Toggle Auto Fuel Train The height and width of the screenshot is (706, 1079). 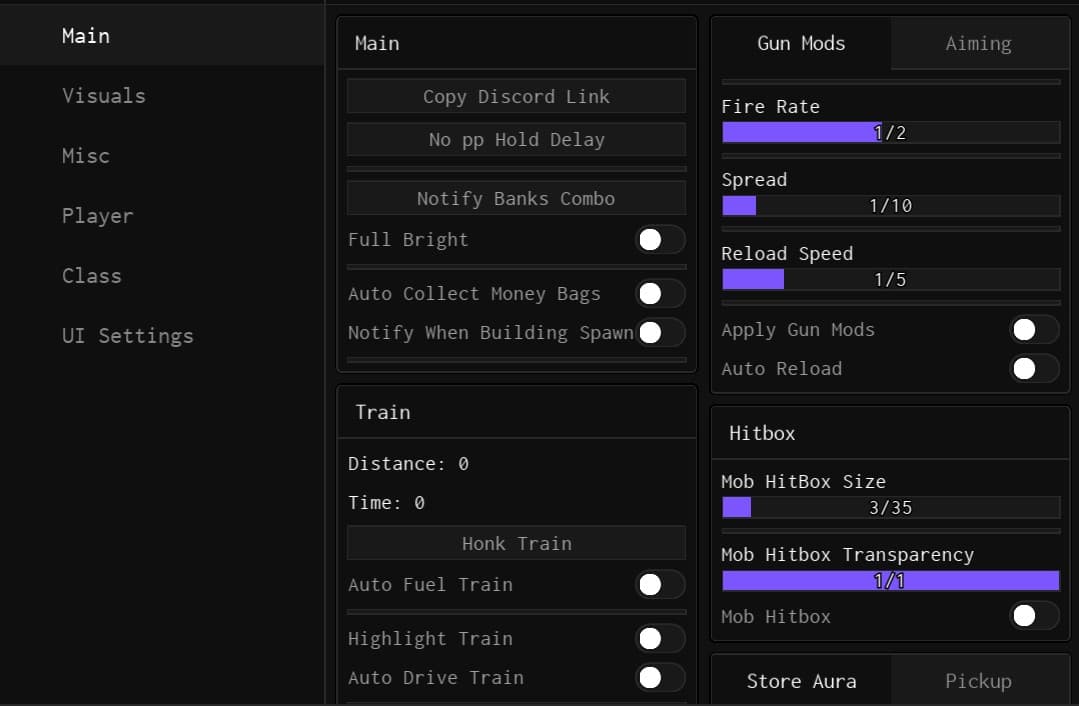pyautogui.click(x=660, y=584)
